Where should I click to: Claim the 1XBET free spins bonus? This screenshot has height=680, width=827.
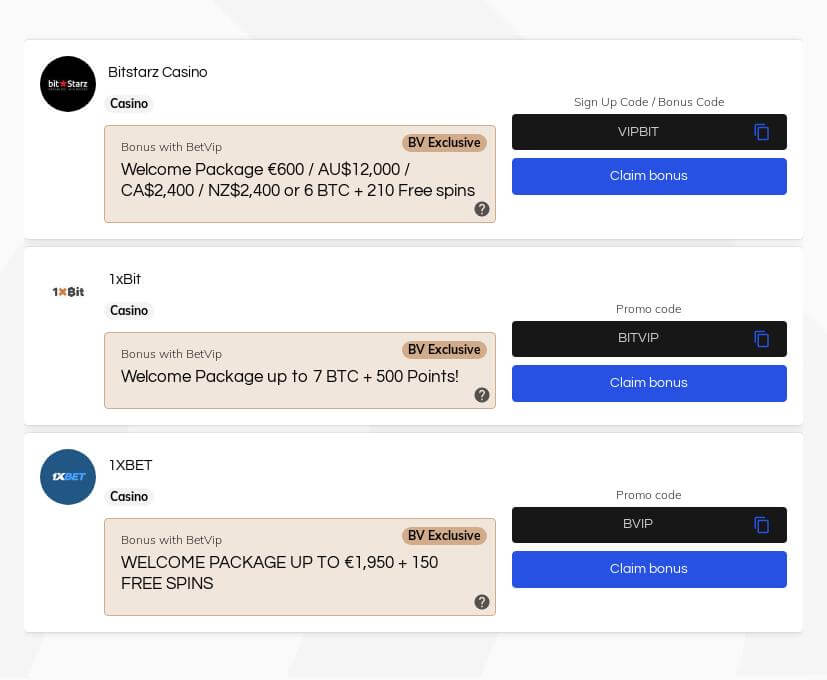coord(649,569)
